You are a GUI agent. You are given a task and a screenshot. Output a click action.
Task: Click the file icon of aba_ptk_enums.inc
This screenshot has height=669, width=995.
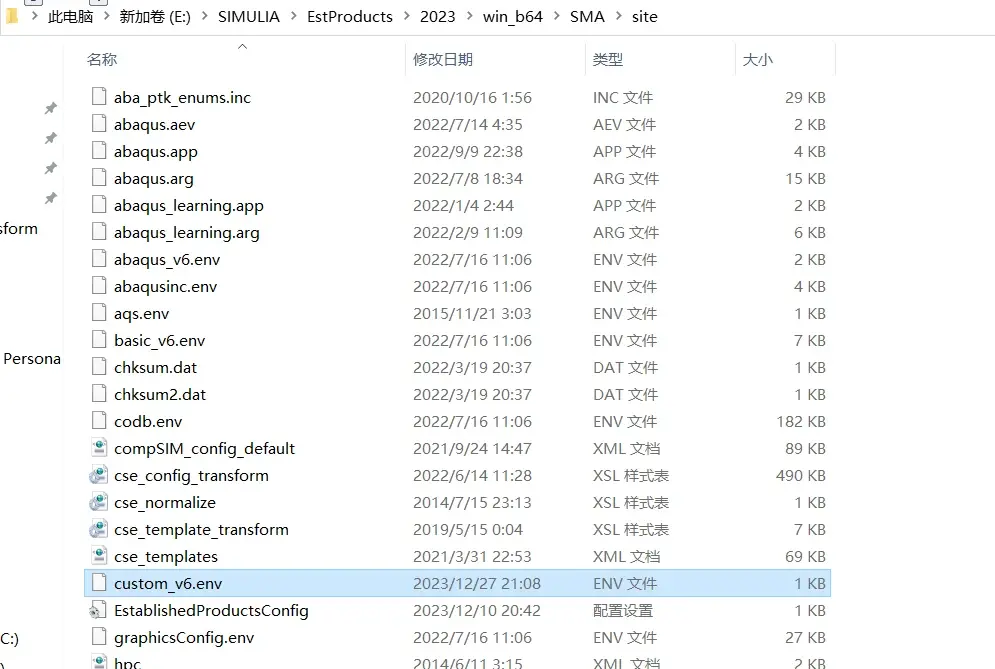tap(99, 96)
